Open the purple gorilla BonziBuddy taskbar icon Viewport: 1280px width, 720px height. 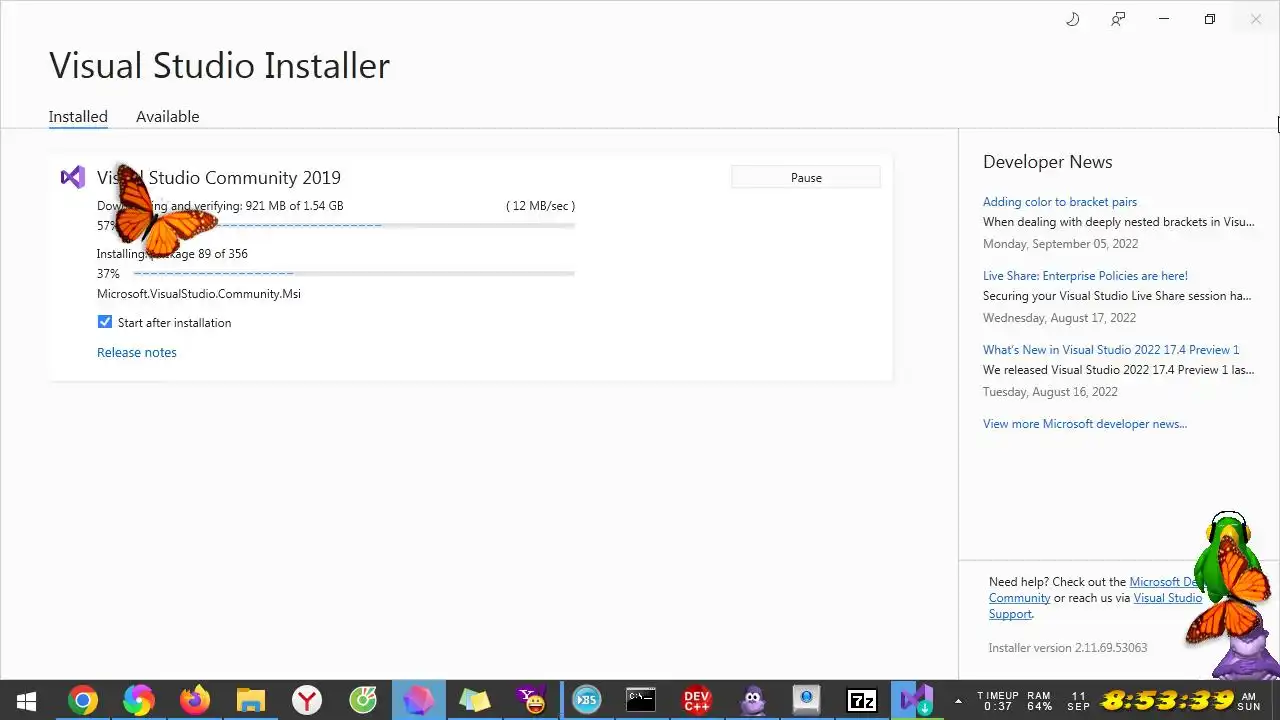coord(753,700)
